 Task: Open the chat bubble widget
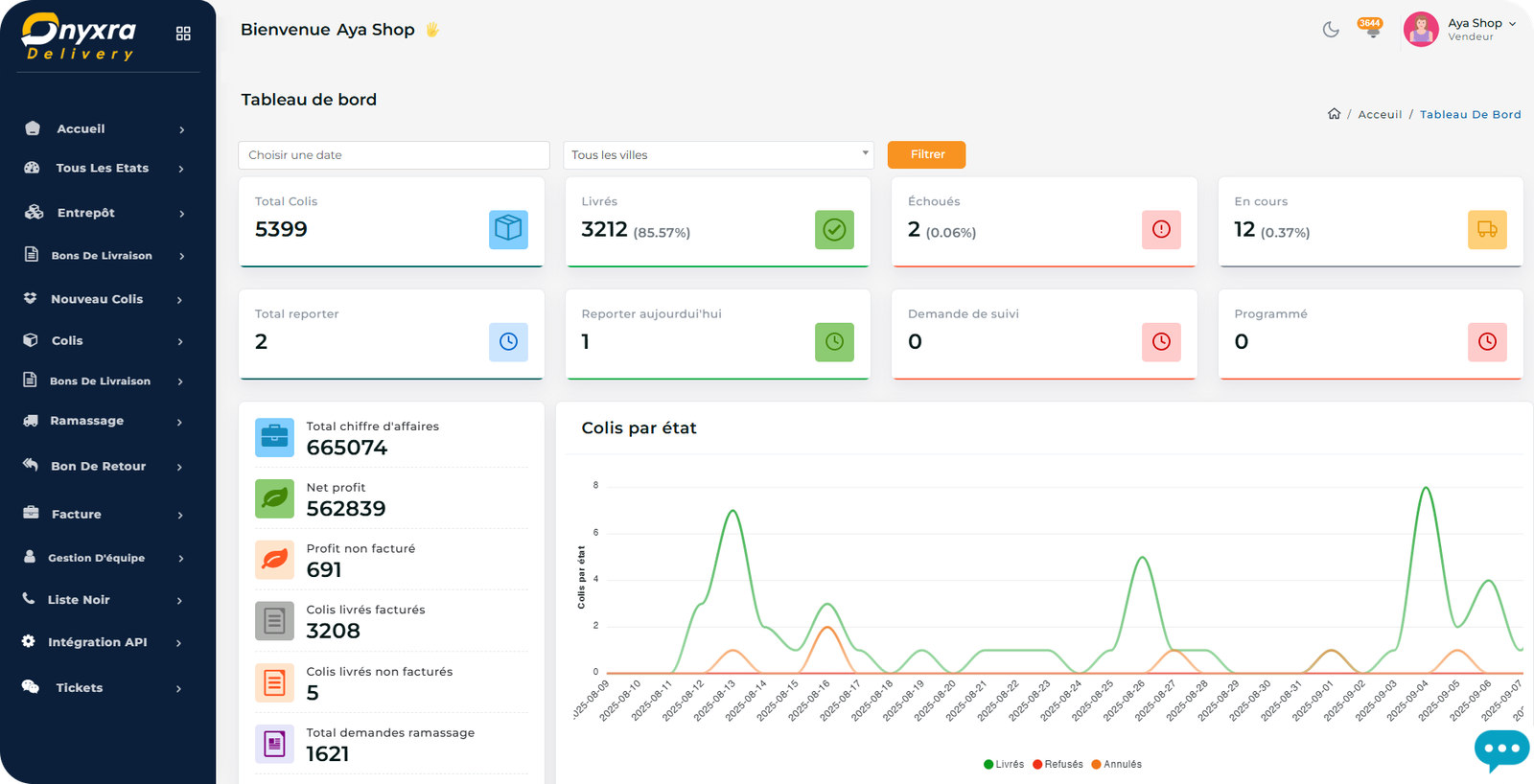pyautogui.click(x=1500, y=749)
